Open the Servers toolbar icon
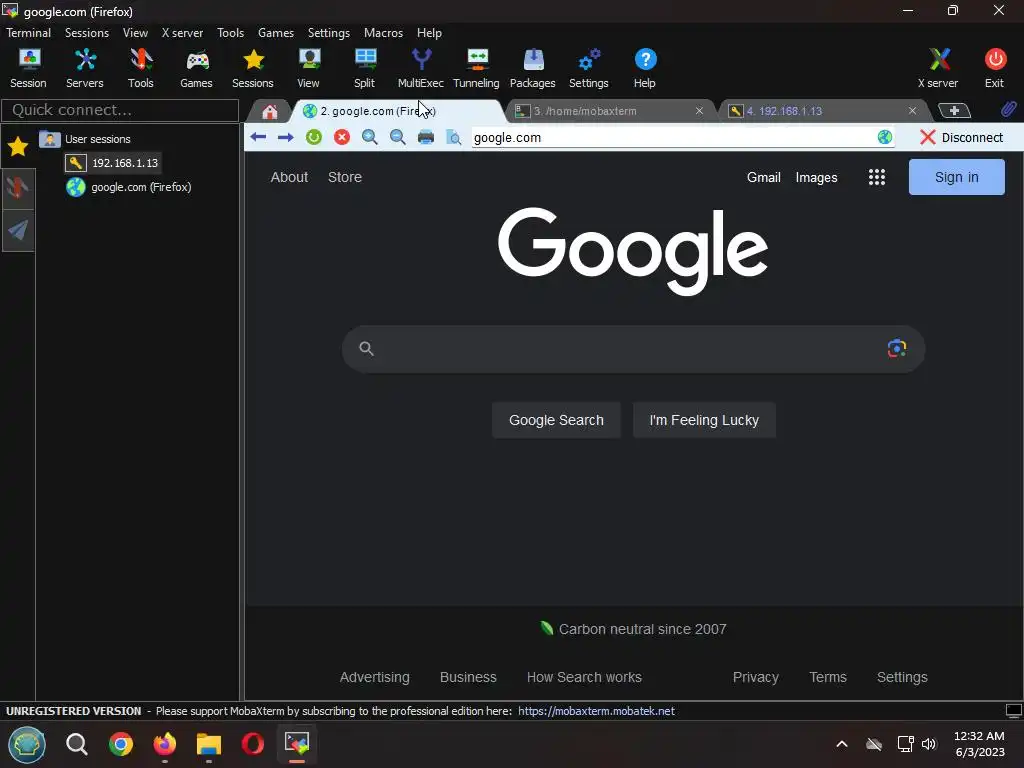This screenshot has height=768, width=1024. pos(85,68)
